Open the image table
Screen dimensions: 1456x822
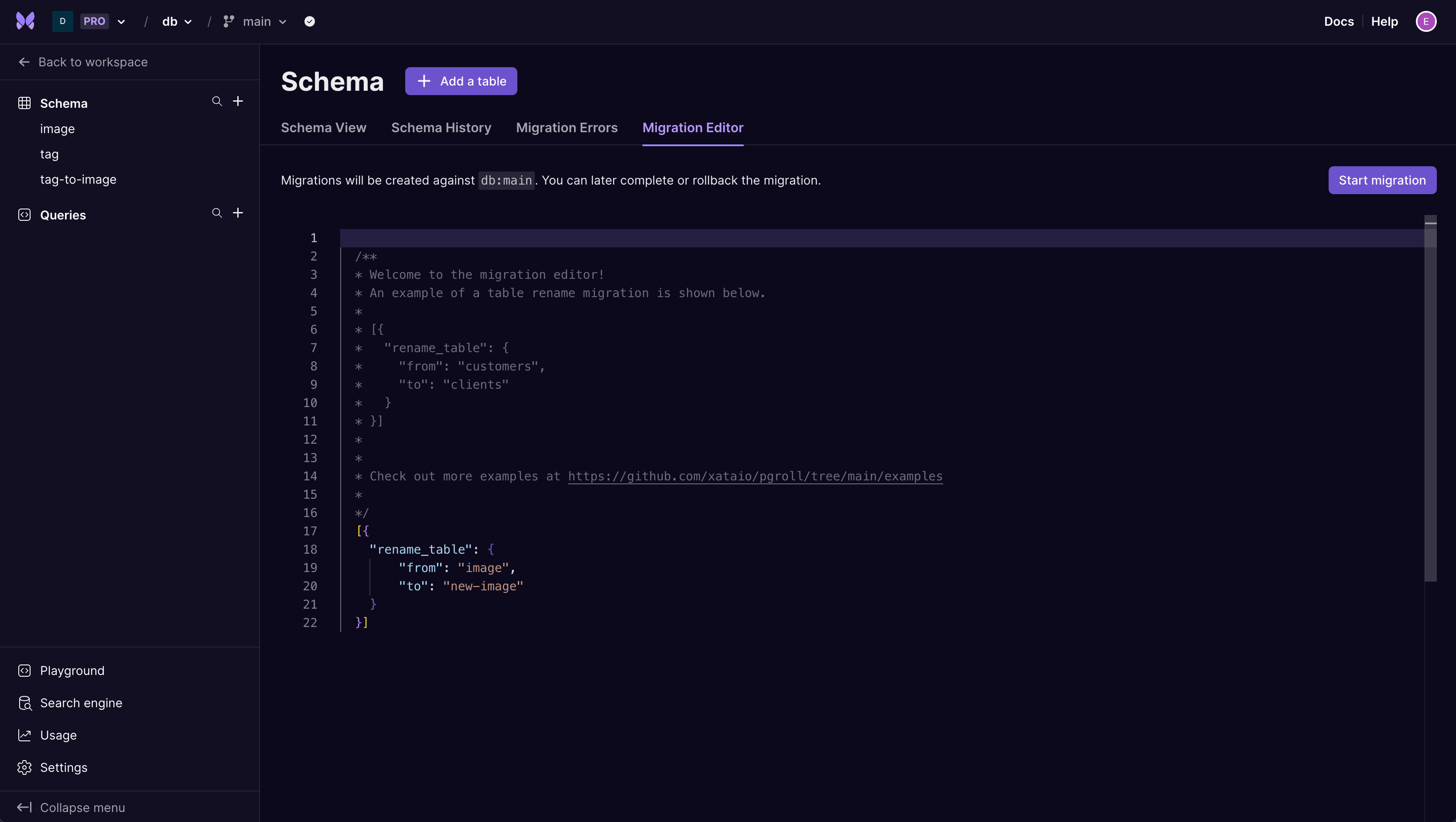(x=58, y=129)
